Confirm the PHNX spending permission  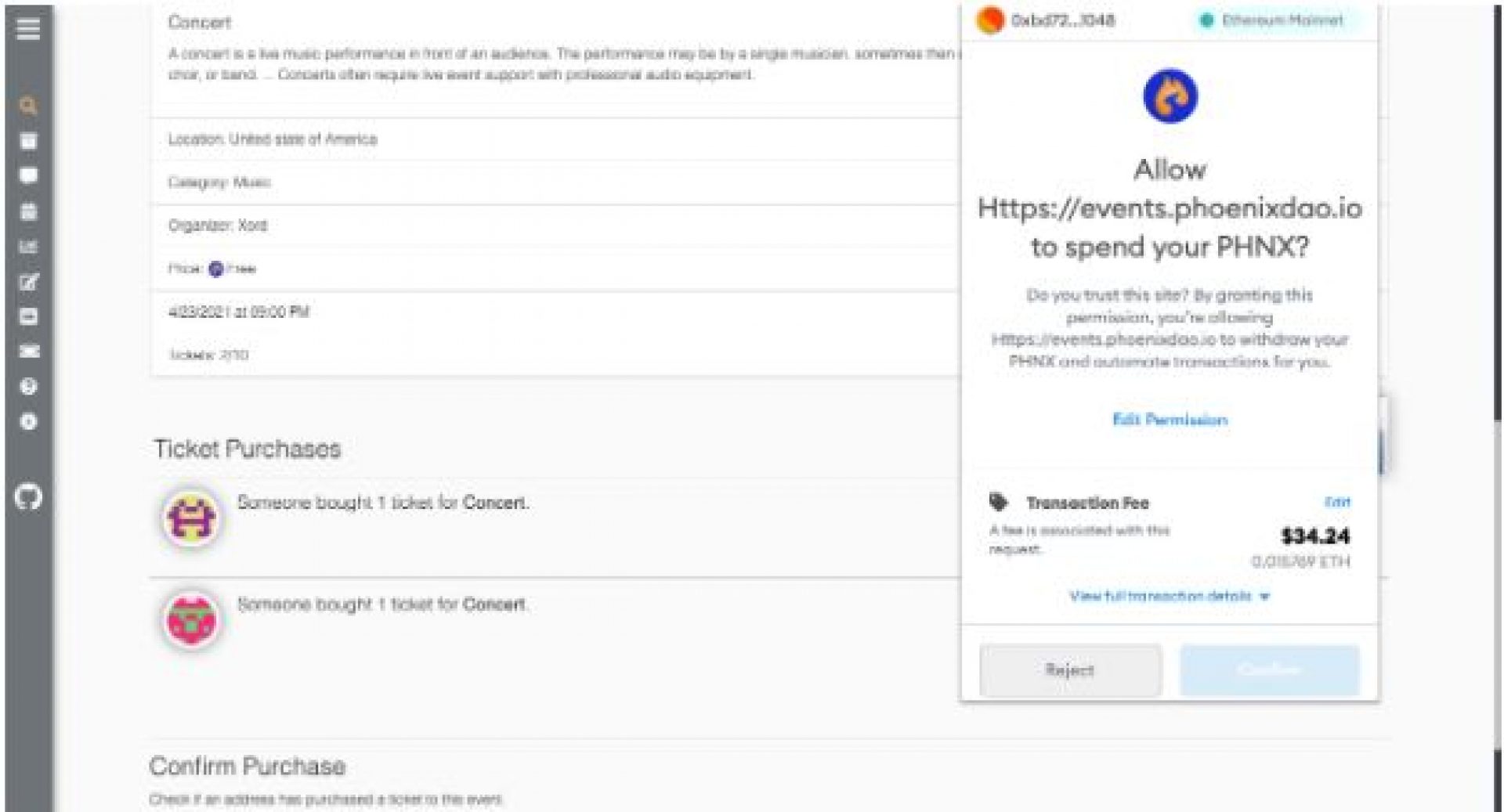pos(1270,670)
